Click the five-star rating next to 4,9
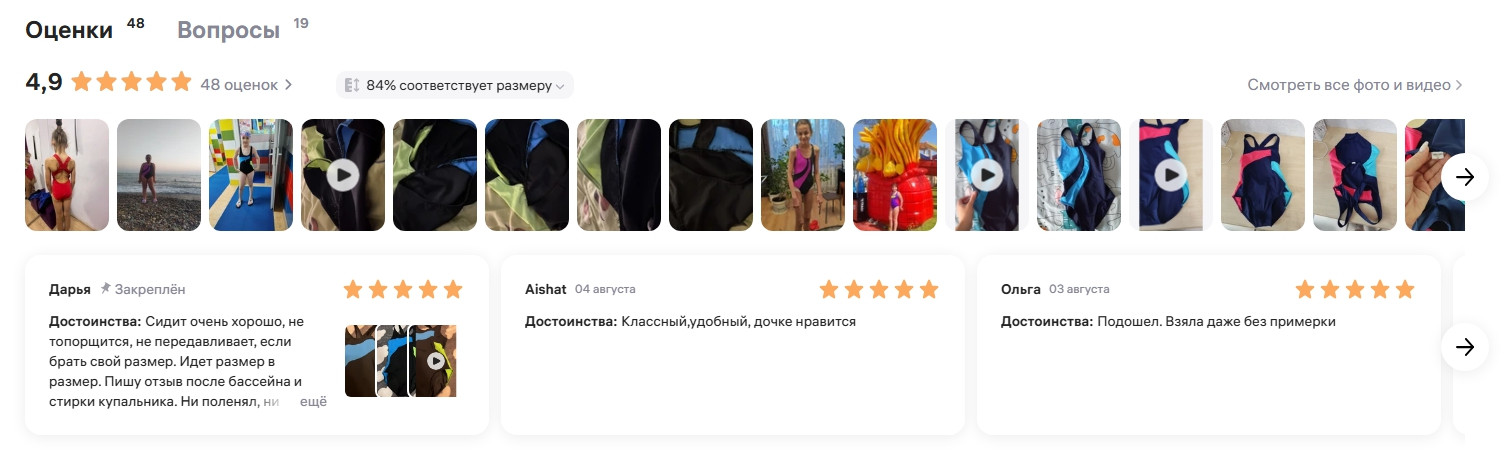Image resolution: width=1509 pixels, height=456 pixels. pyautogui.click(x=131, y=82)
